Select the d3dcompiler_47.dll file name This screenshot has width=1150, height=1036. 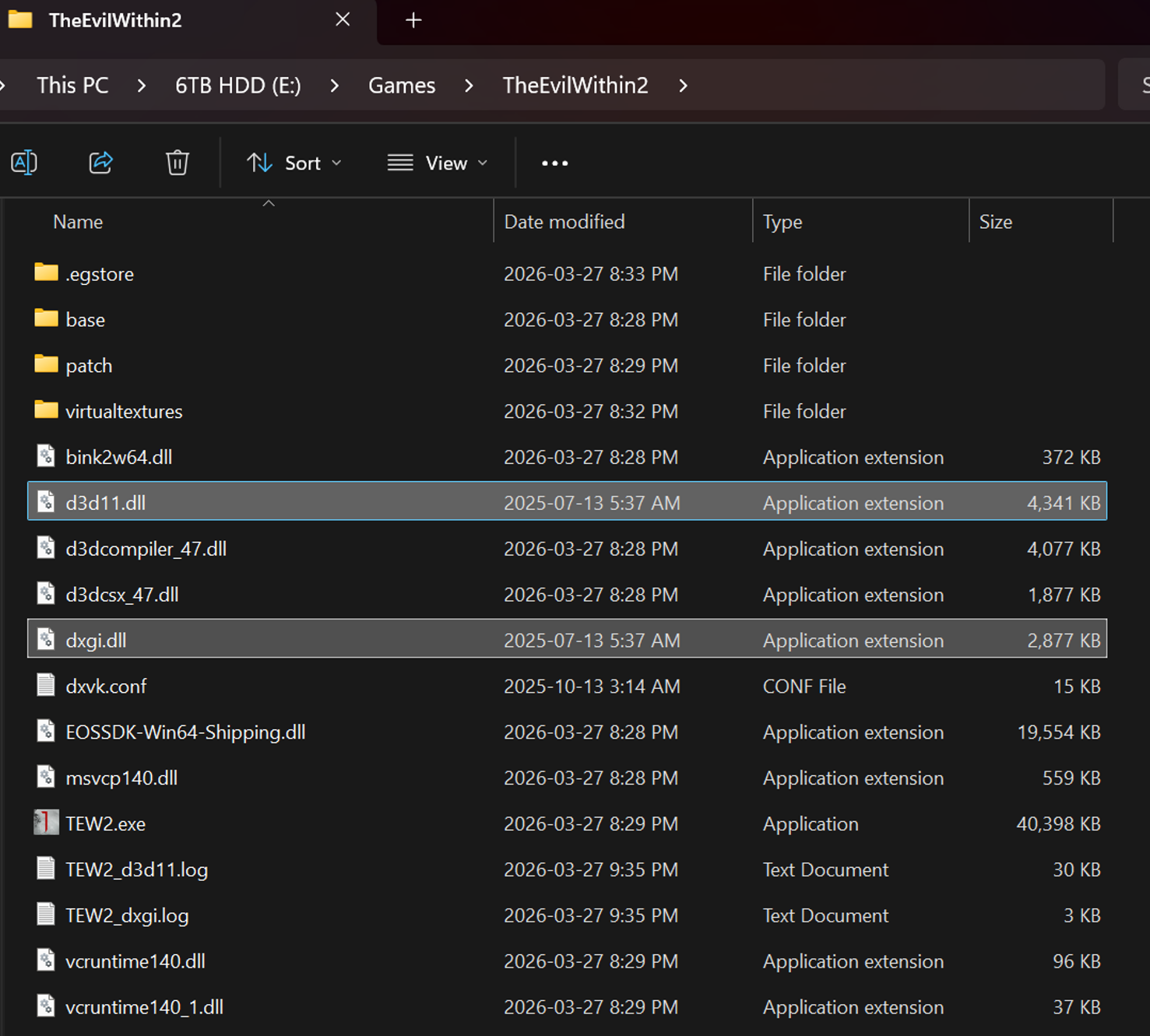[146, 549]
